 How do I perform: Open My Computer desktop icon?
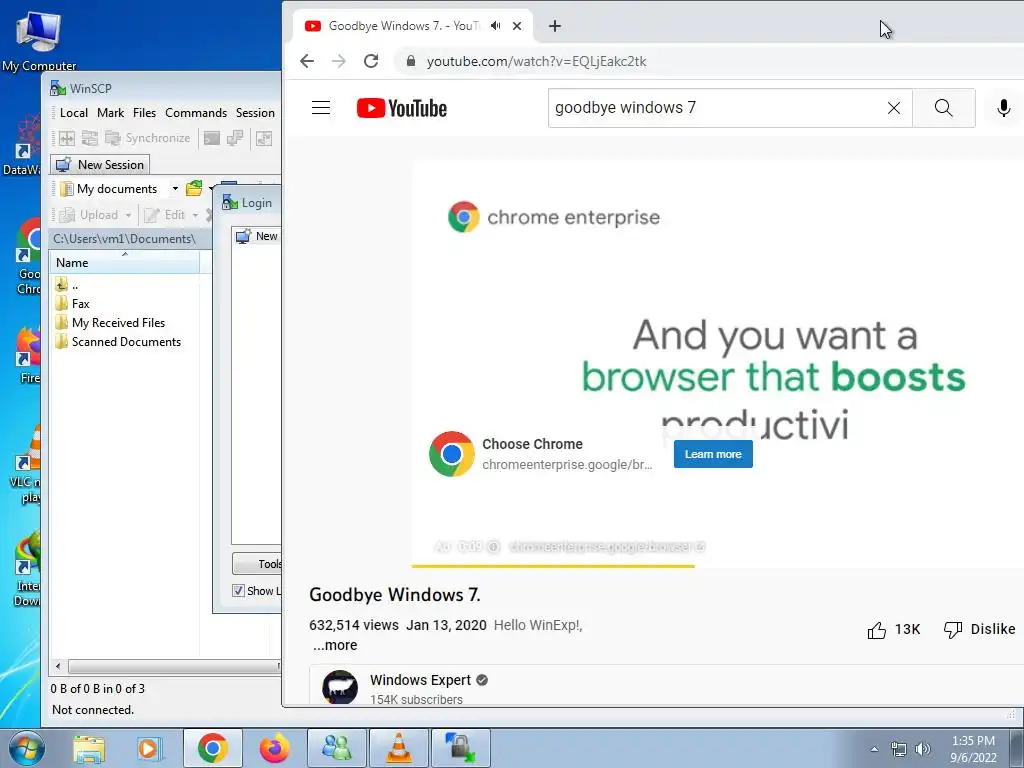[39, 38]
